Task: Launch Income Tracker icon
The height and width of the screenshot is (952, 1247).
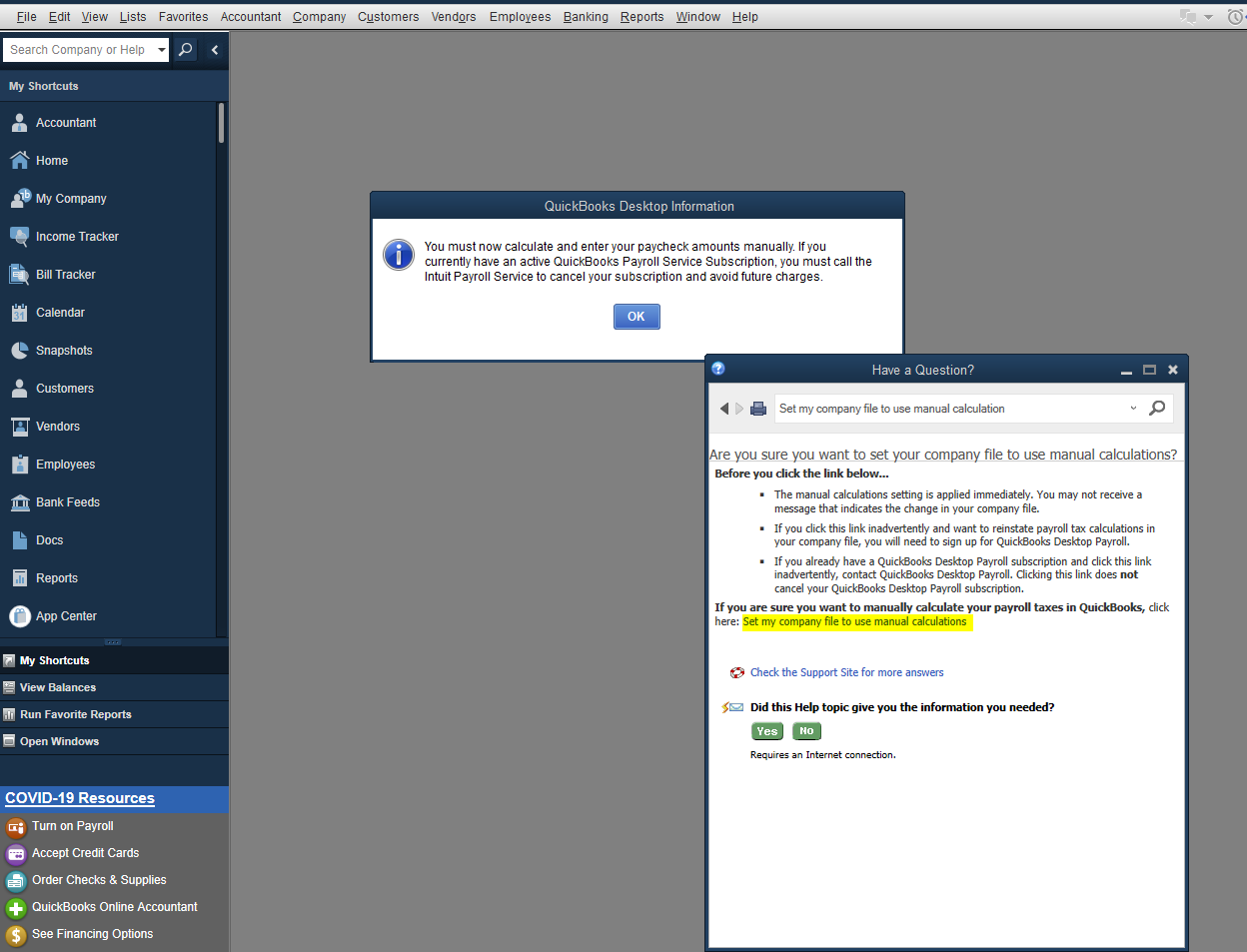Action: (19, 237)
